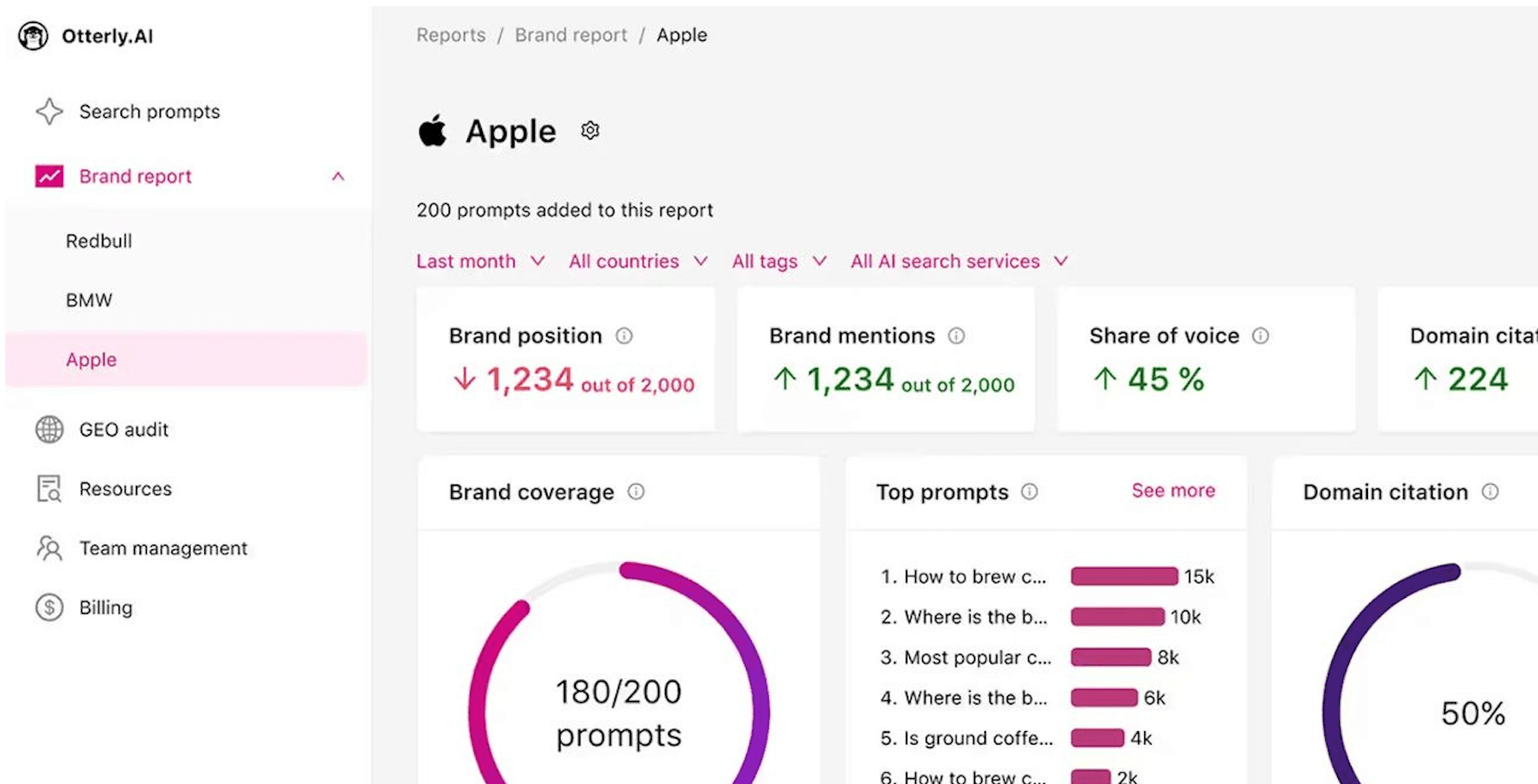Click the Apple page heading
Image resolution: width=1538 pixels, height=784 pixels.
511,132
